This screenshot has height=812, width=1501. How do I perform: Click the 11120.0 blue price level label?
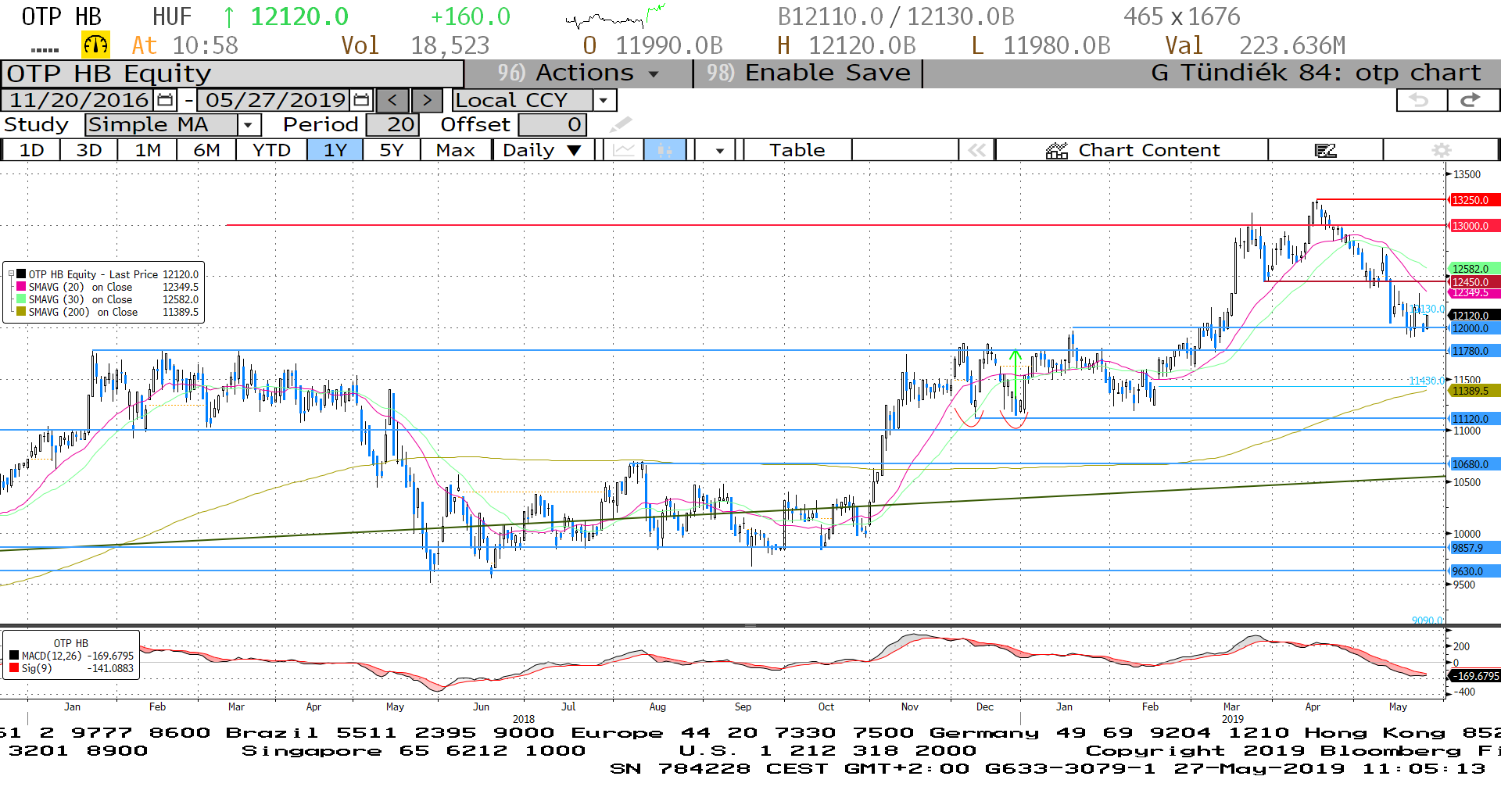click(x=1474, y=419)
